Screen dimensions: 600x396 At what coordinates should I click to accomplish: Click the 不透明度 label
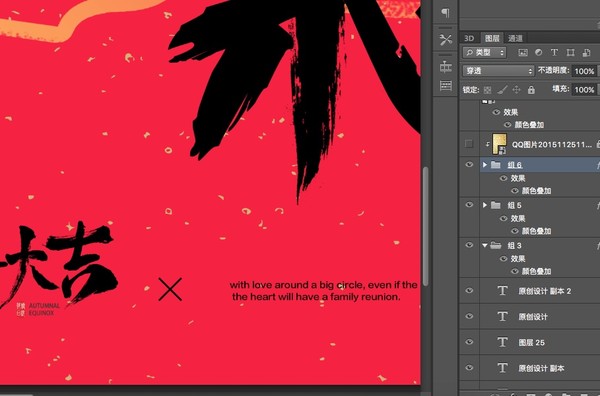[554, 70]
